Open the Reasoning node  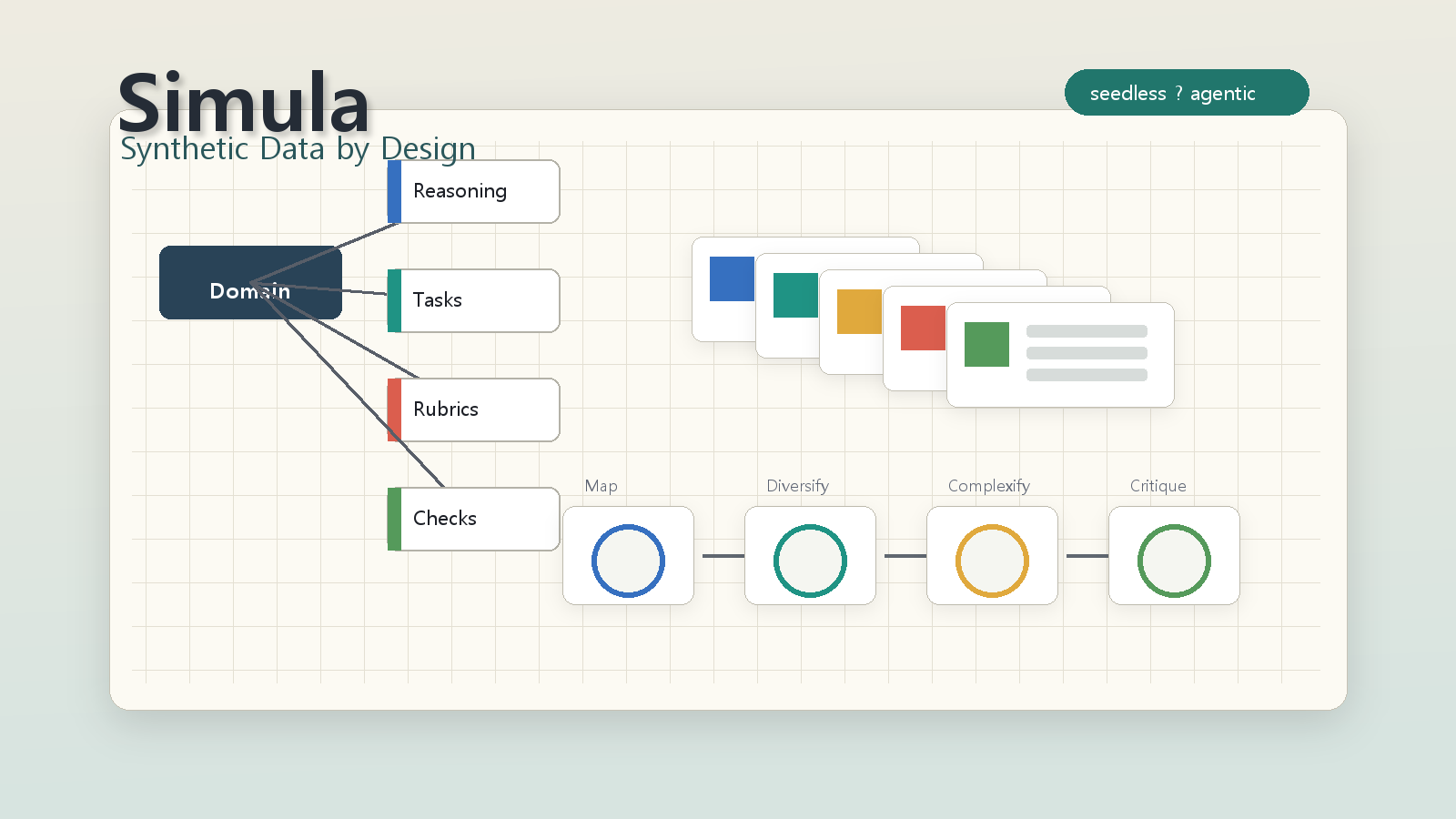point(473,191)
